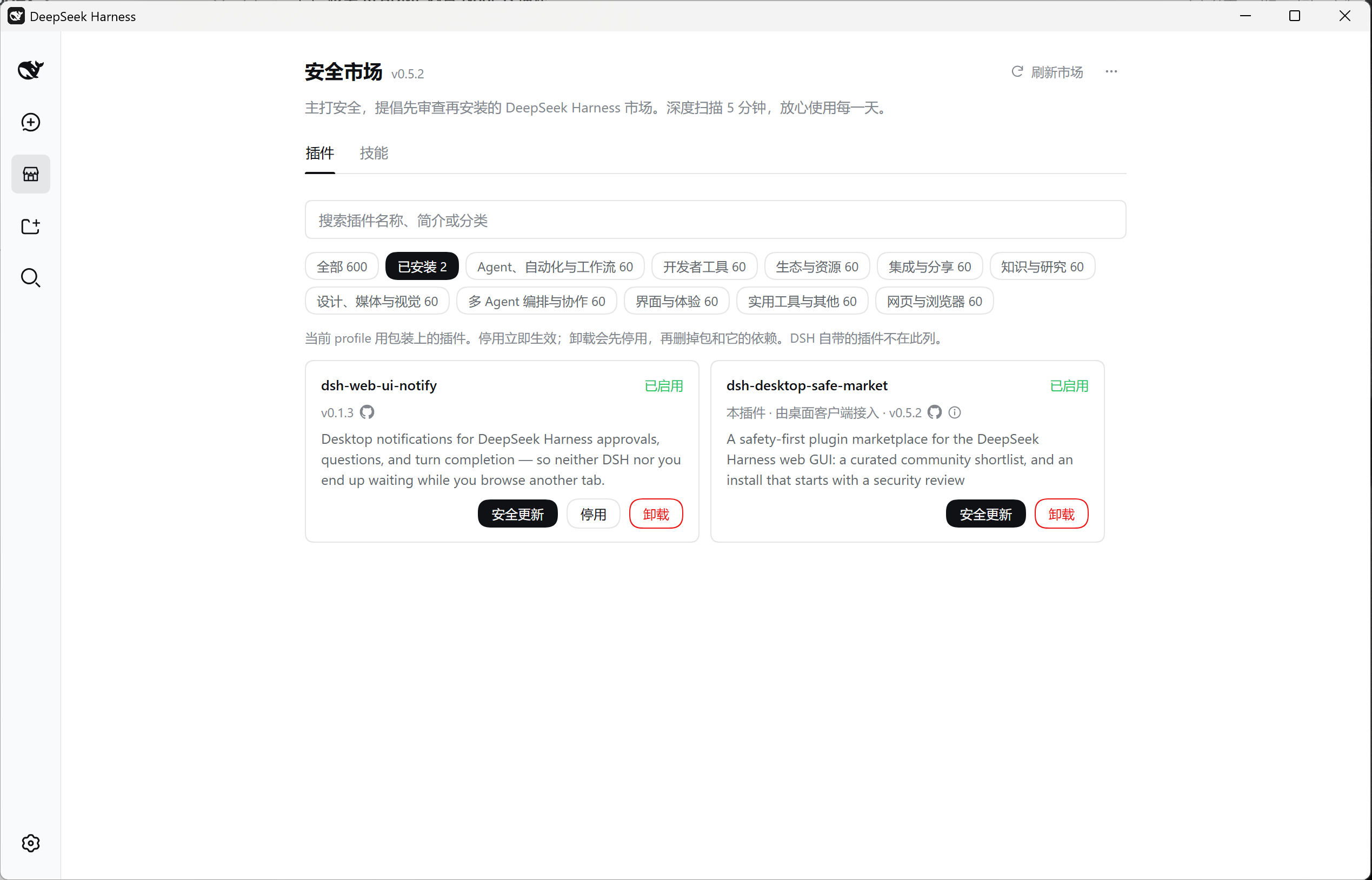
Task: Minimize the DeepSeek Harness window
Action: (x=1246, y=16)
